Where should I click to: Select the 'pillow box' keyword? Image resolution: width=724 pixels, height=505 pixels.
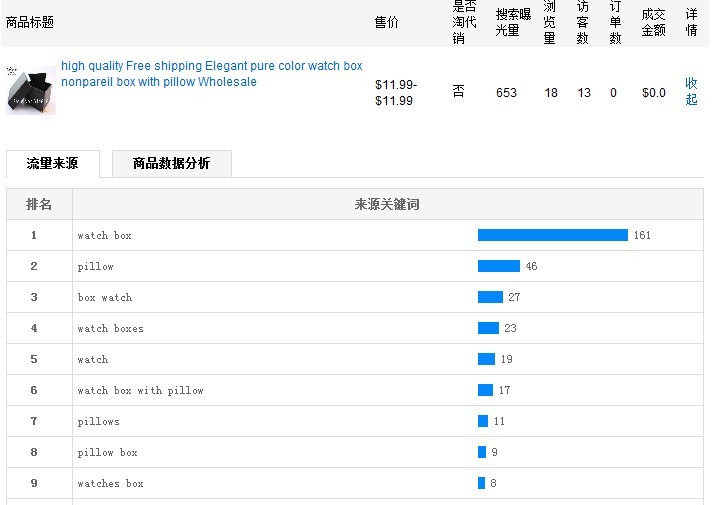click(108, 452)
